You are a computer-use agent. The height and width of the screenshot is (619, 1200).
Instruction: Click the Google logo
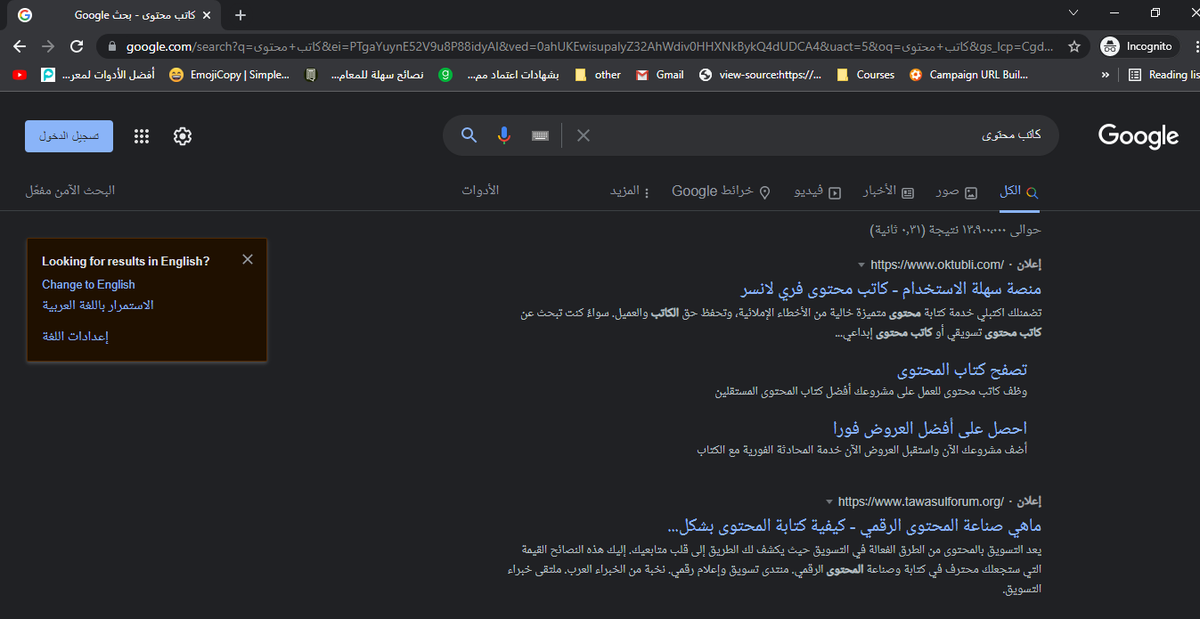coord(1138,136)
